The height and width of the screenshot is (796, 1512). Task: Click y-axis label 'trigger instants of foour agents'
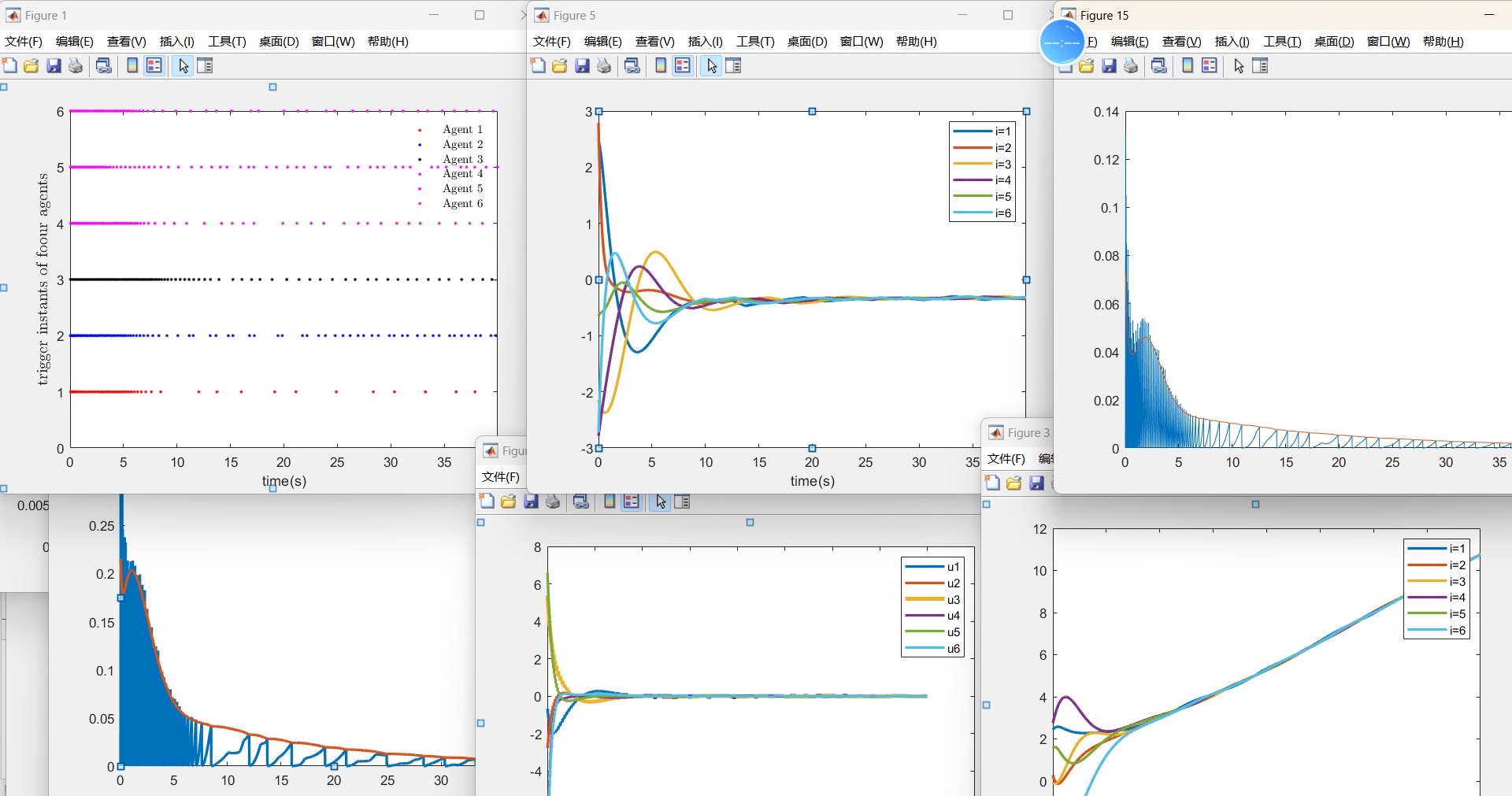(x=43, y=280)
